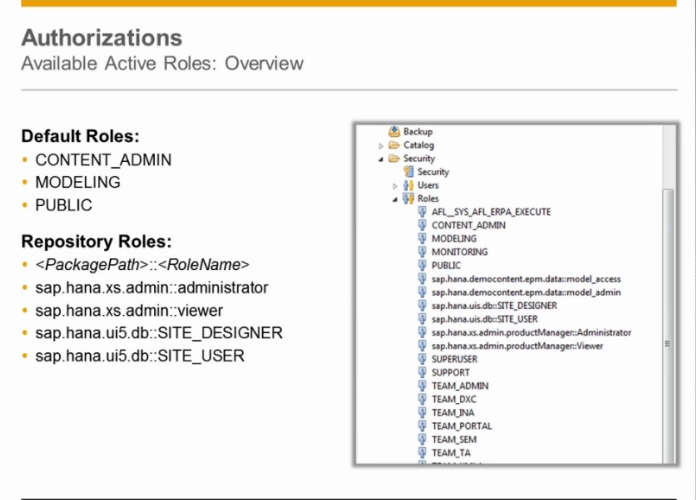Click role icon beside uis.db::SITE_DESIGNER in tree
The image size is (696, 500).
coord(423,306)
